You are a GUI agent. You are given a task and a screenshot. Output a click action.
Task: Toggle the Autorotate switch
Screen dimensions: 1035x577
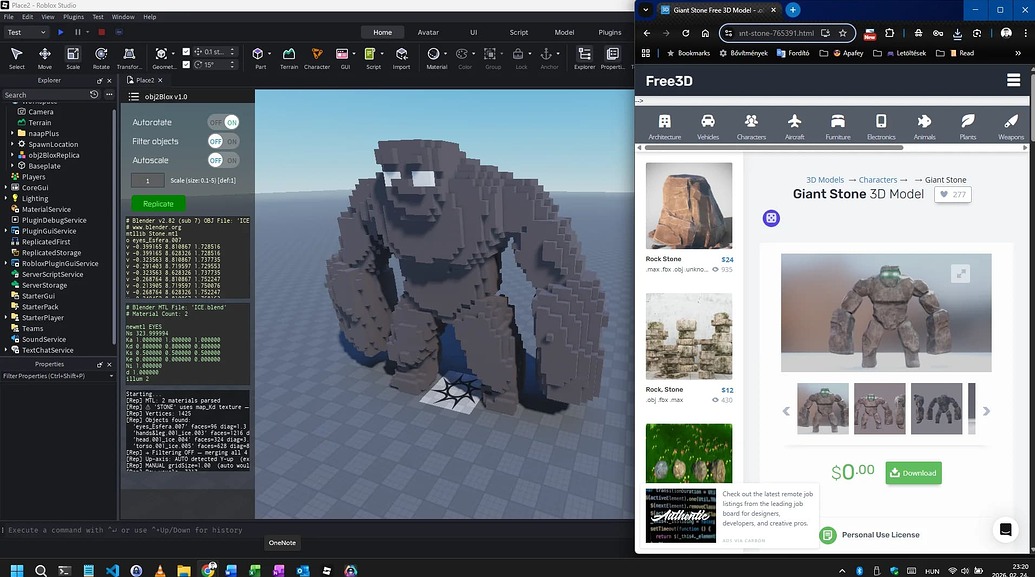223,122
